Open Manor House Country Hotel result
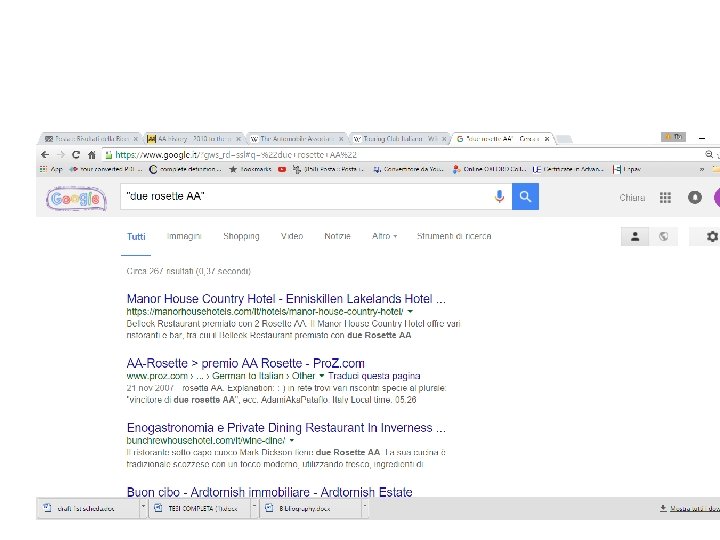The height and width of the screenshot is (540, 720). [286, 299]
